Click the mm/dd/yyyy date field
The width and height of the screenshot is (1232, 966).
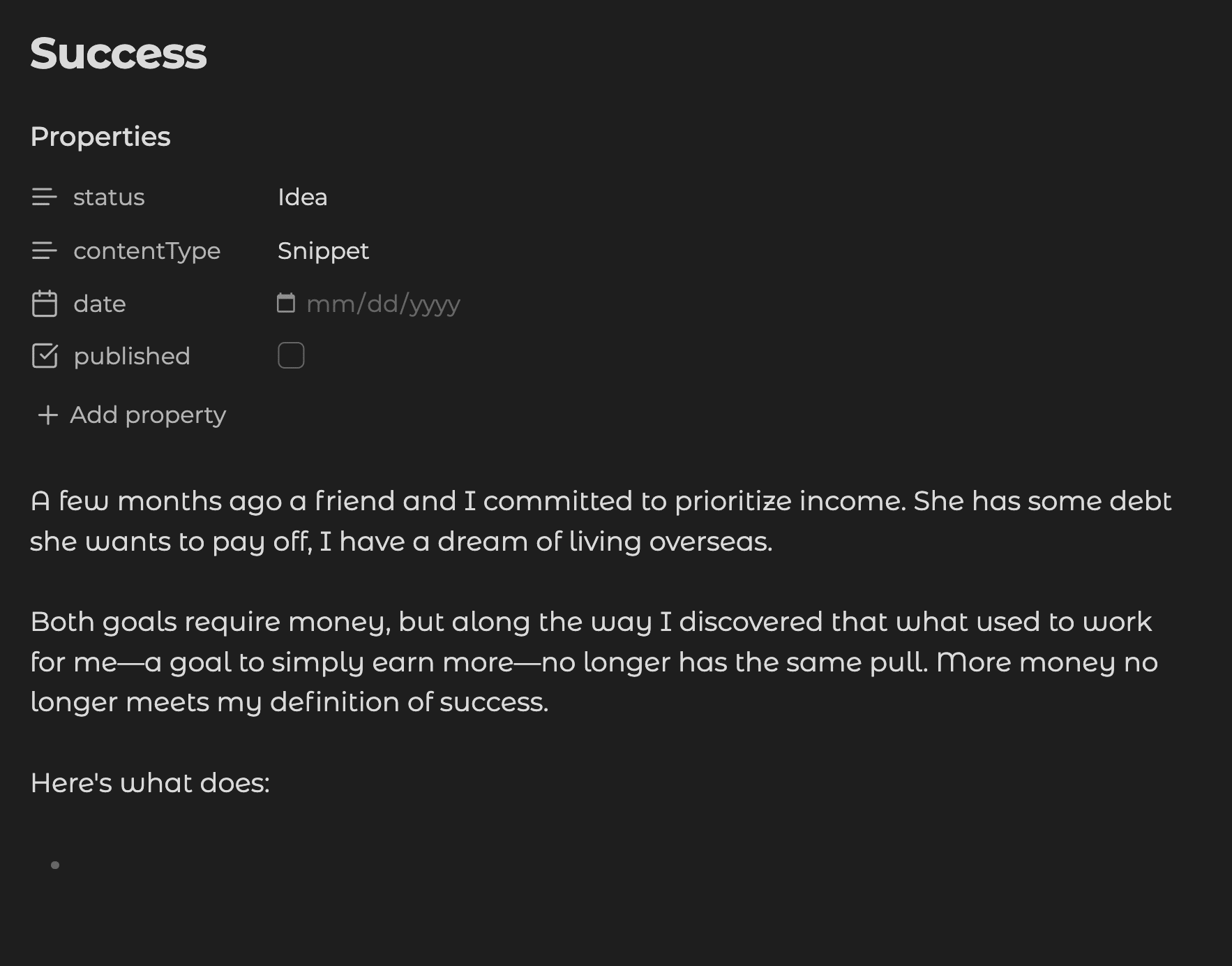click(383, 304)
